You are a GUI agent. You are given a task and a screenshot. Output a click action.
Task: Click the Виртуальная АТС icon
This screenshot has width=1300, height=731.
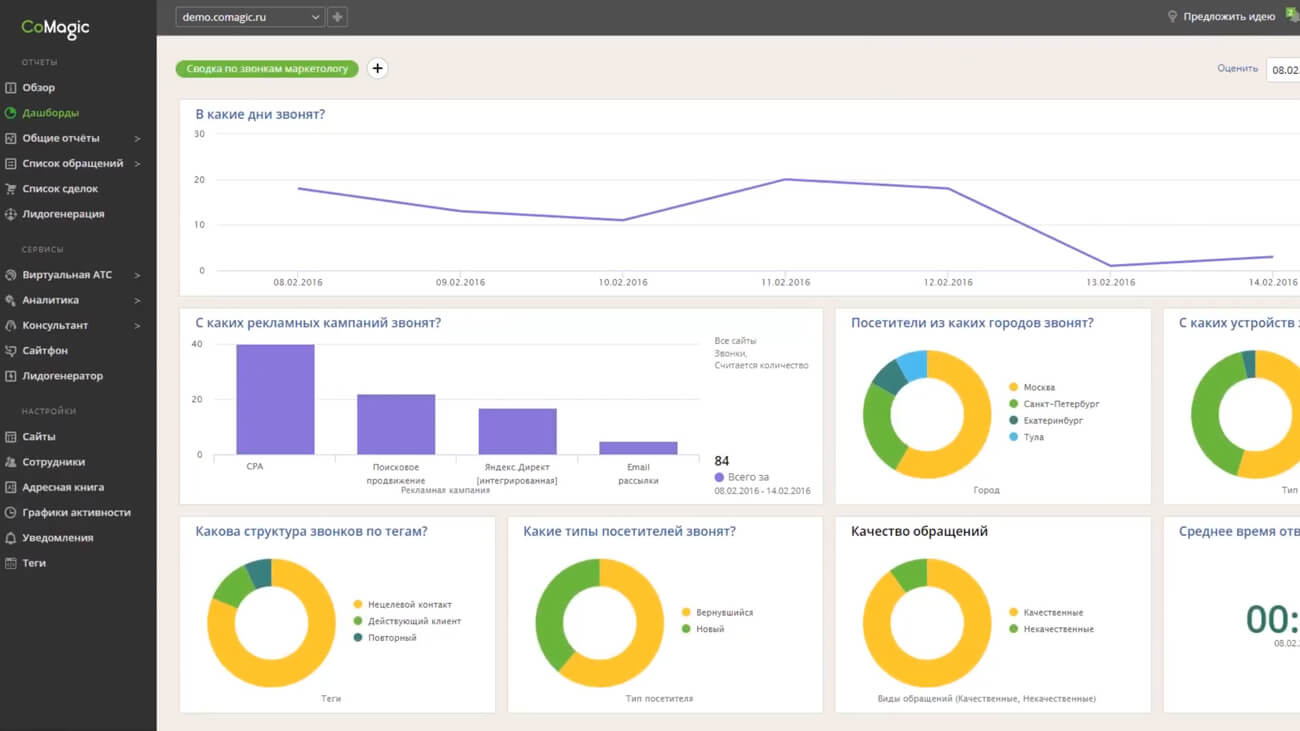click(x=11, y=275)
